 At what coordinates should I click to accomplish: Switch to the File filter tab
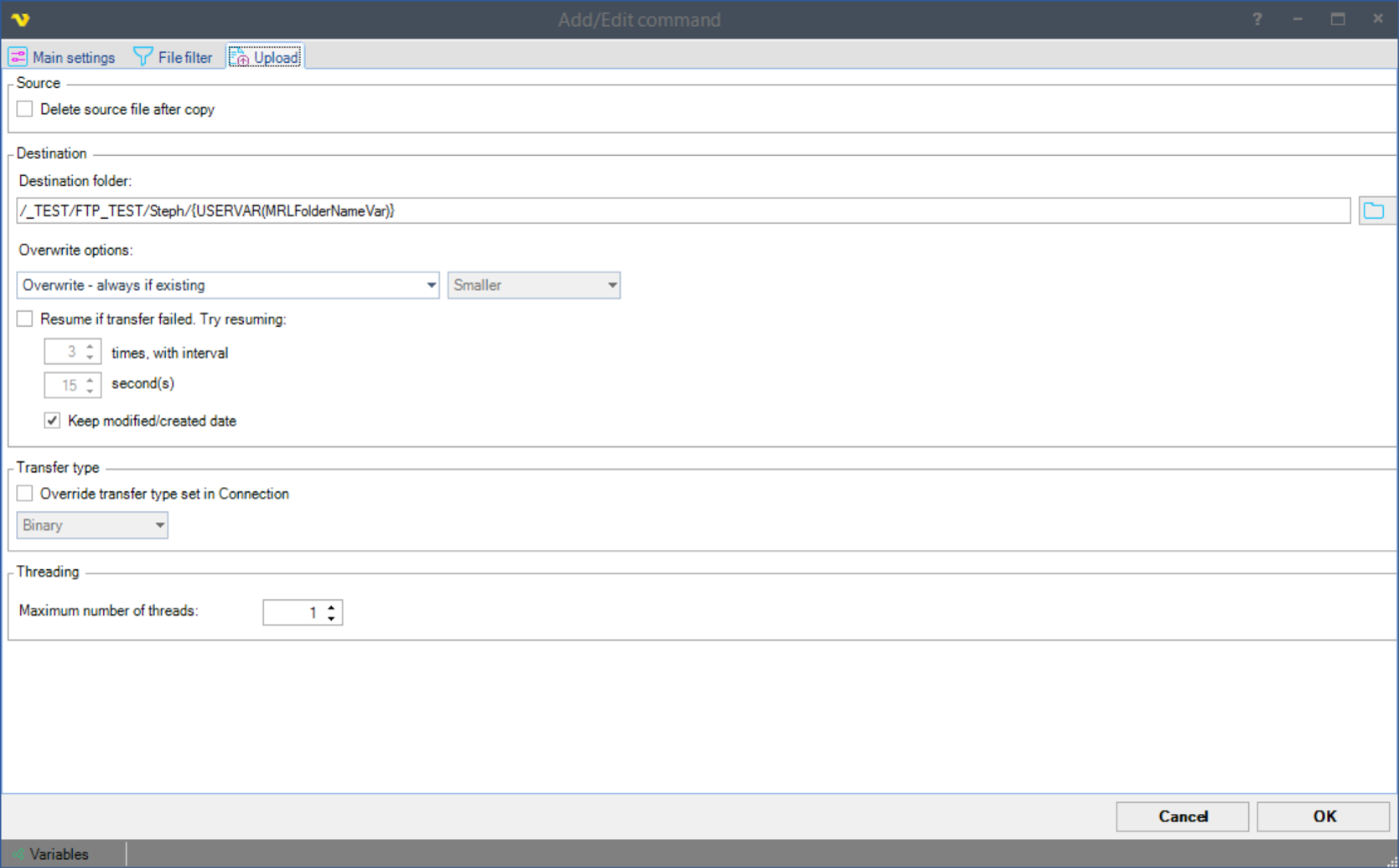point(185,58)
